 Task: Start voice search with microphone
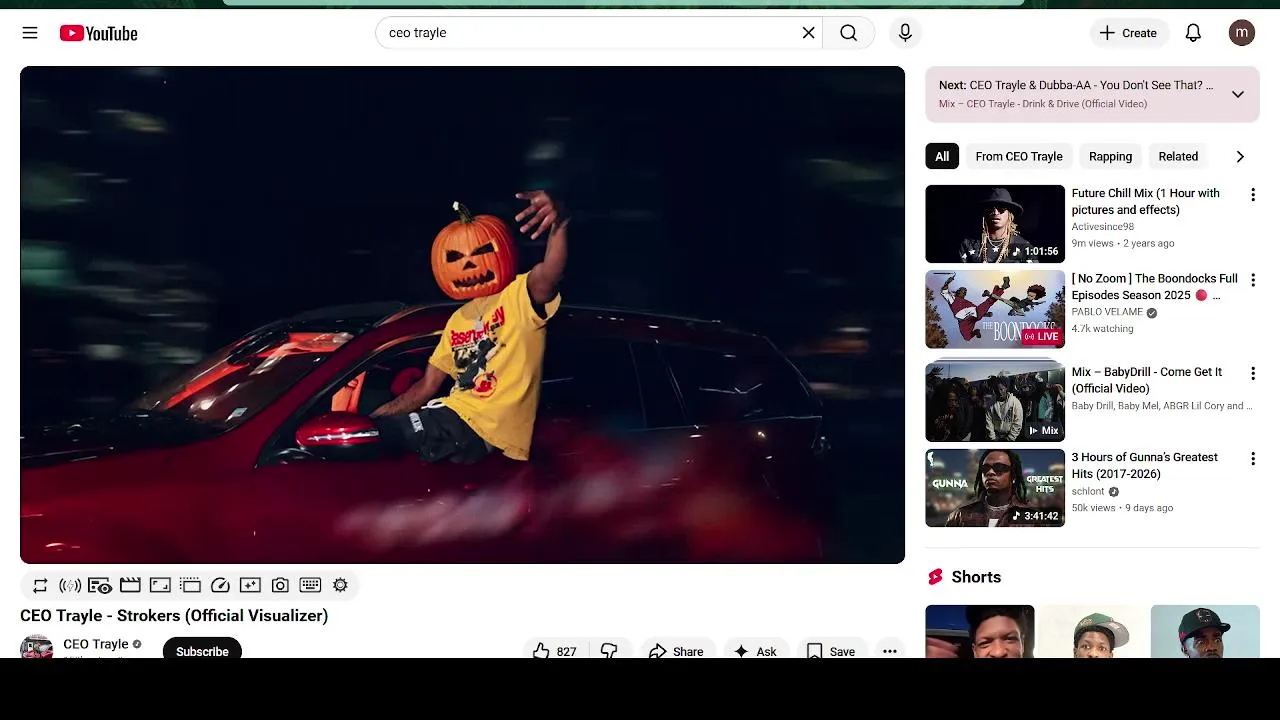click(x=905, y=33)
